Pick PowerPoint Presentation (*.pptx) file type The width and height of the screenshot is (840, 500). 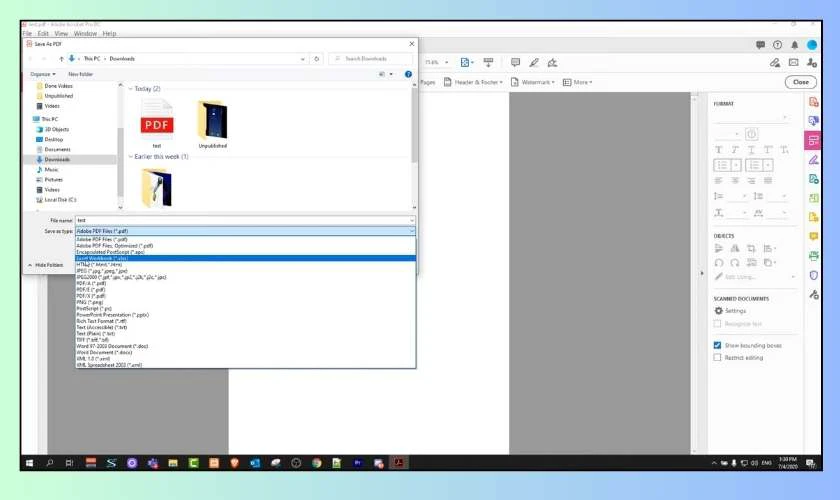coord(245,315)
